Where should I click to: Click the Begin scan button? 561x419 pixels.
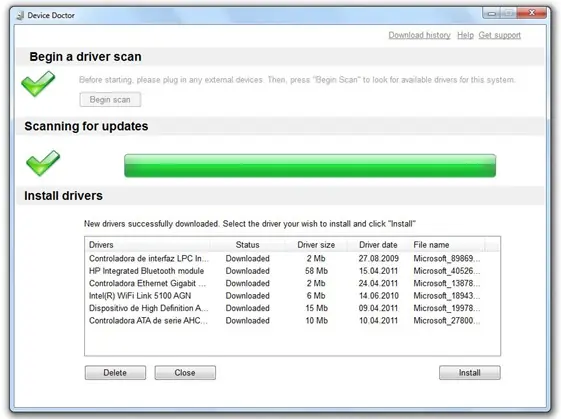pyautogui.click(x=110, y=99)
